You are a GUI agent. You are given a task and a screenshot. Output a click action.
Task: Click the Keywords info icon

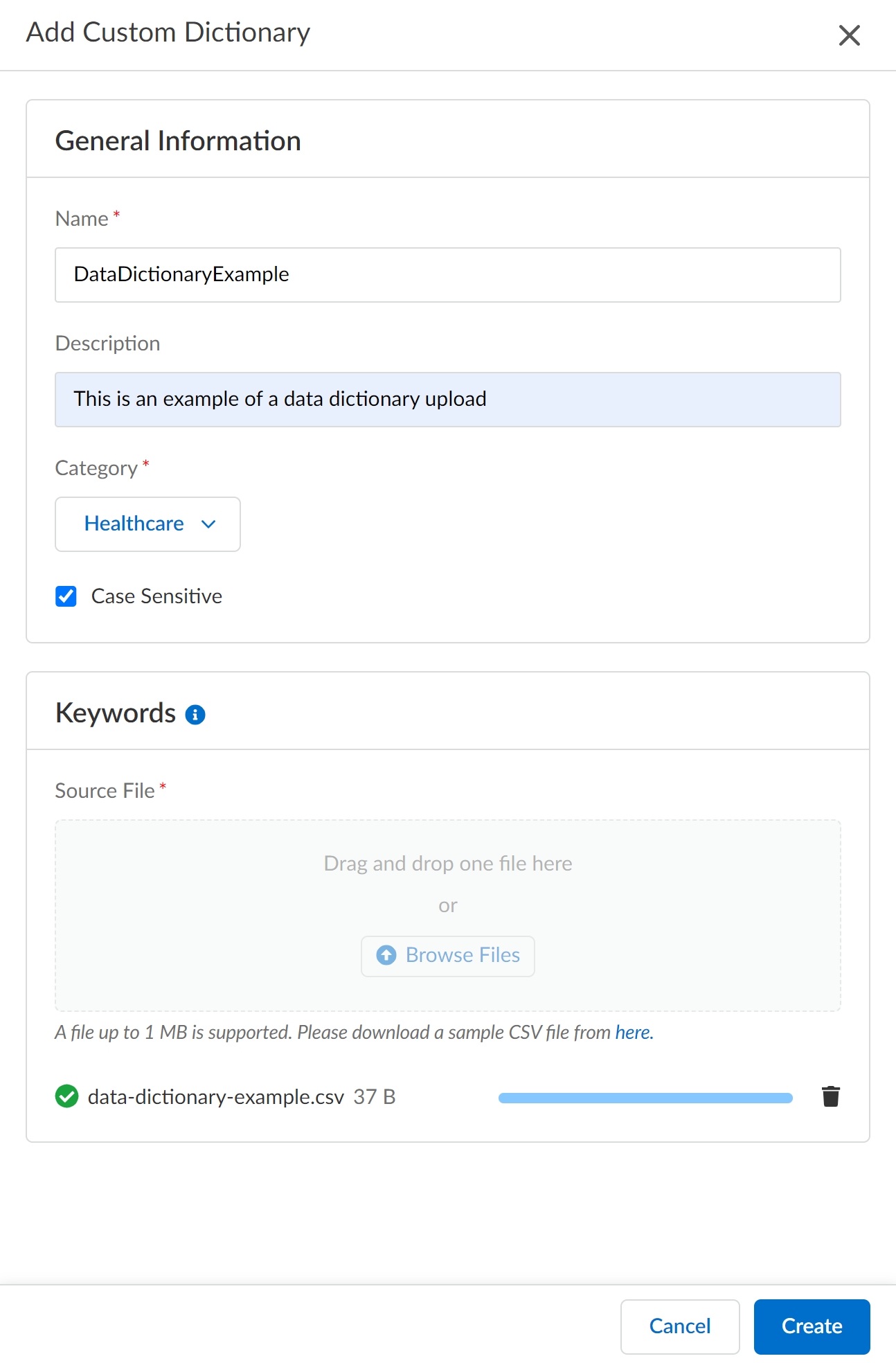[195, 715]
